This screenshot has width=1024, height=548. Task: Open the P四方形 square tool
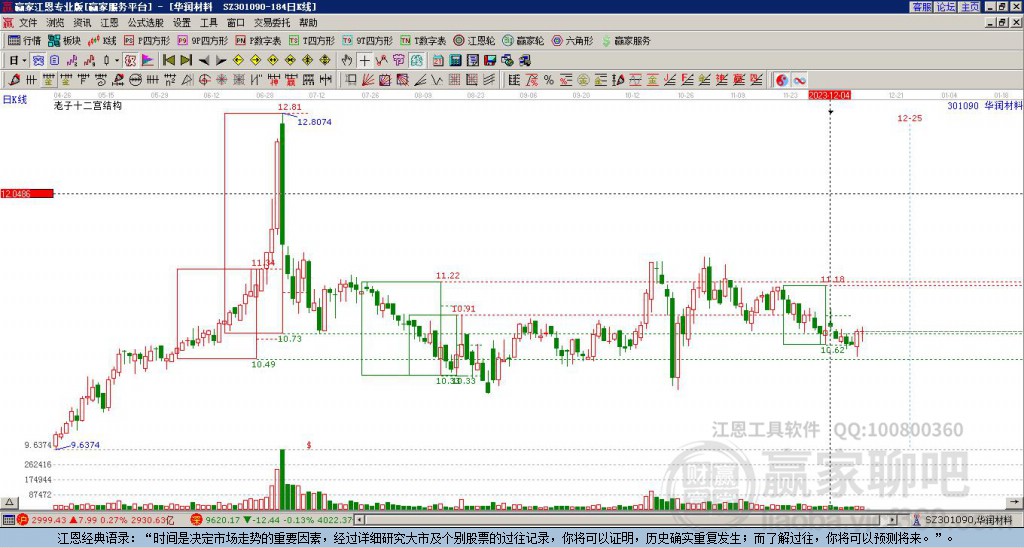point(147,40)
